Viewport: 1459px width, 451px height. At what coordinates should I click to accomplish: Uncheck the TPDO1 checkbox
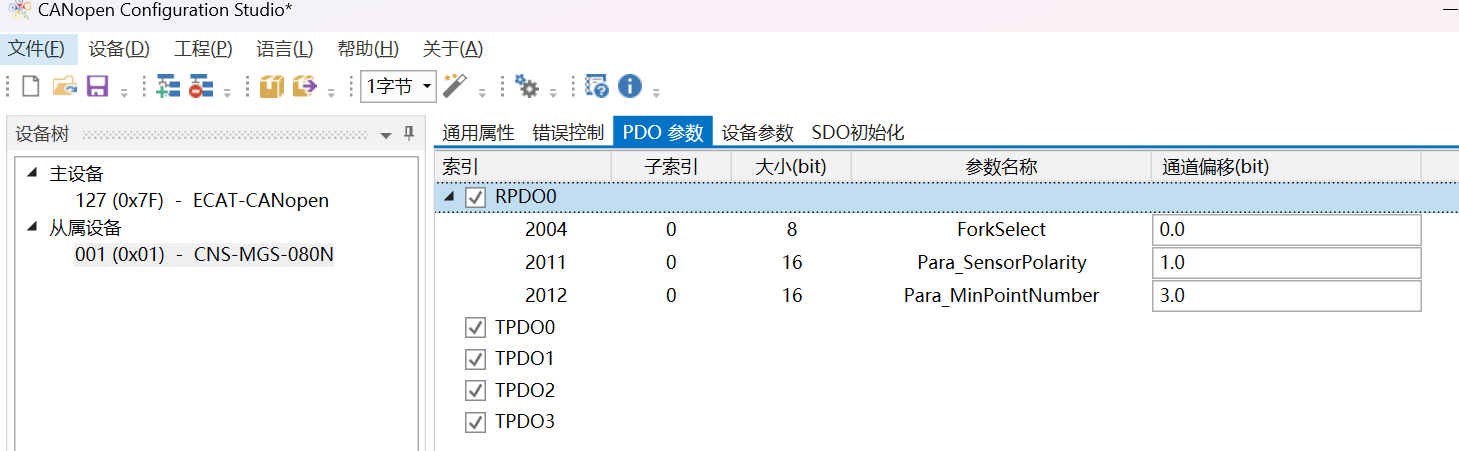[476, 358]
